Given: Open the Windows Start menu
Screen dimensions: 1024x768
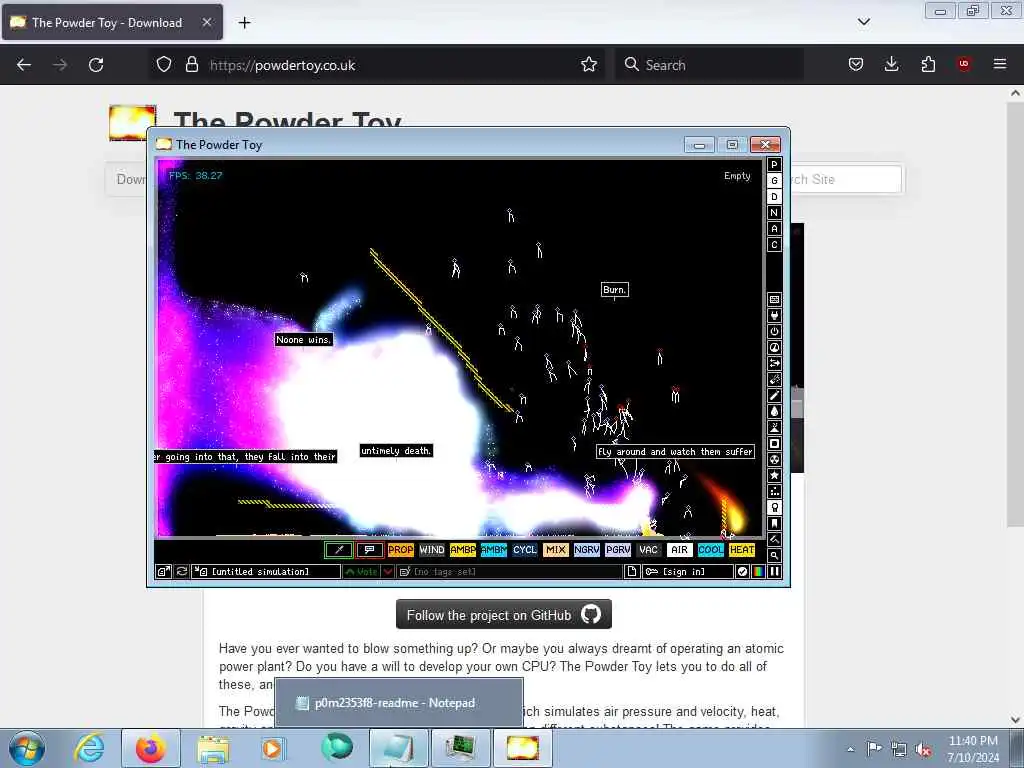Looking at the screenshot, I should tap(27, 748).
